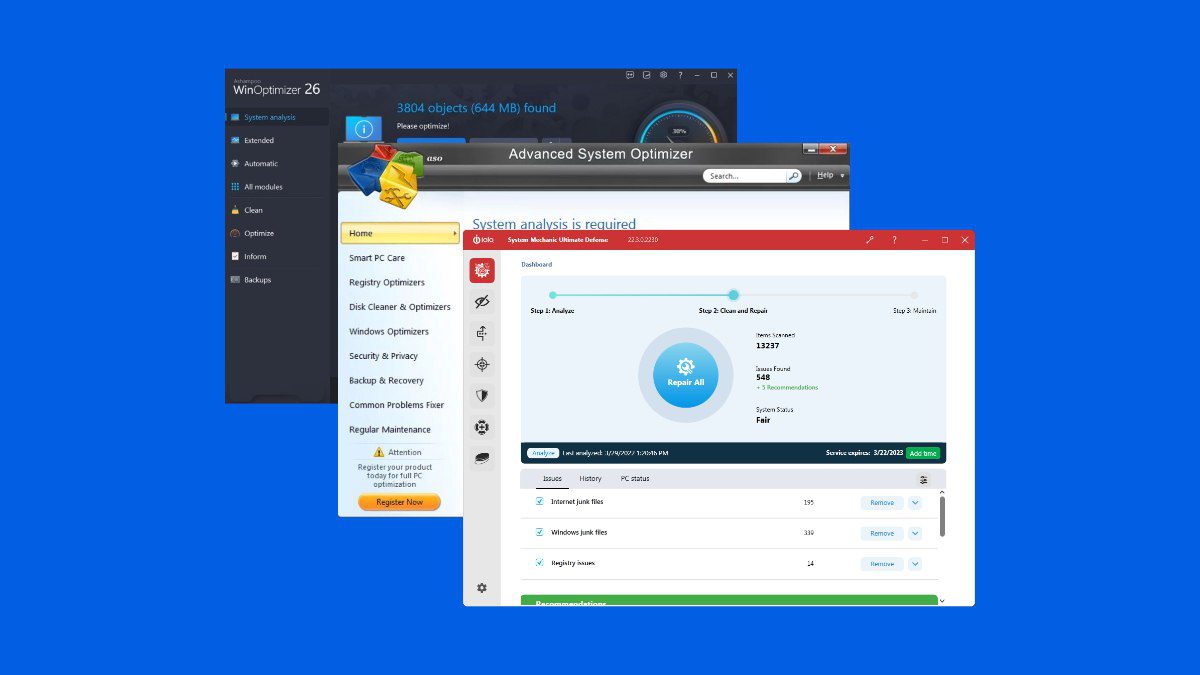This screenshot has height=675, width=1200.
Task: Switch to the History tab
Action: coord(590,479)
